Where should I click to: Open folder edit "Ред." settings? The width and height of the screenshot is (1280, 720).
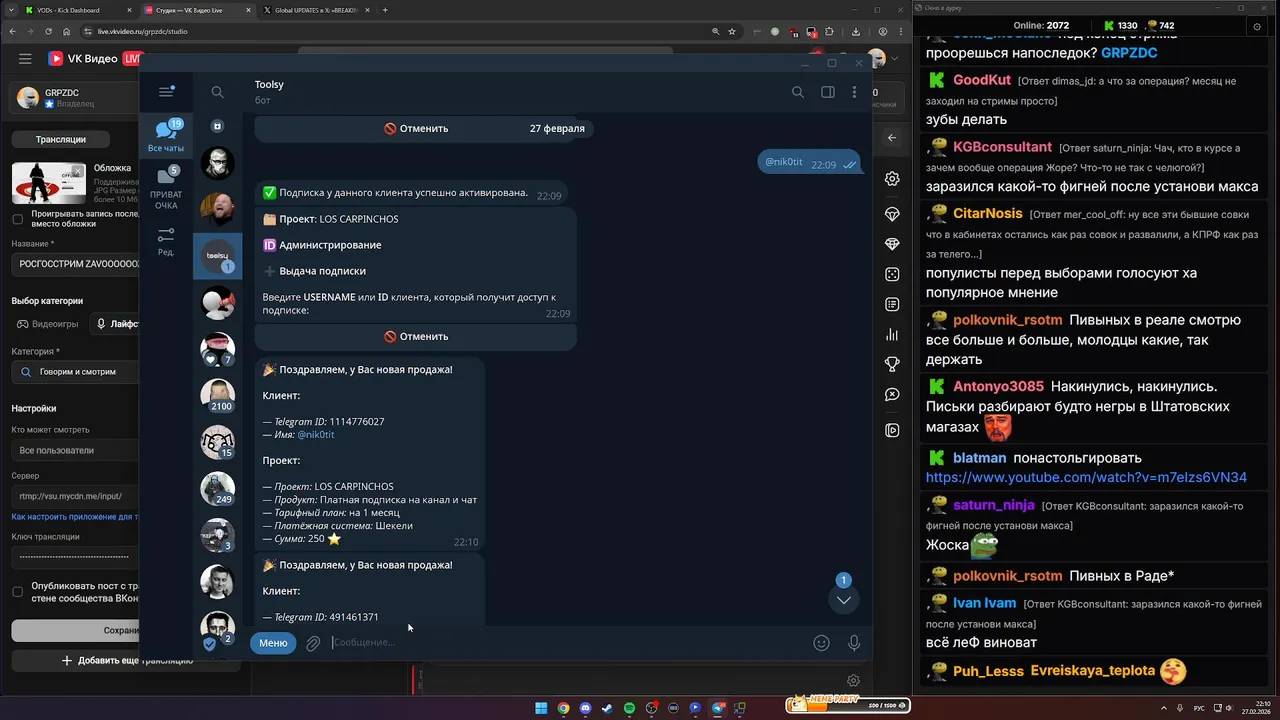166,242
